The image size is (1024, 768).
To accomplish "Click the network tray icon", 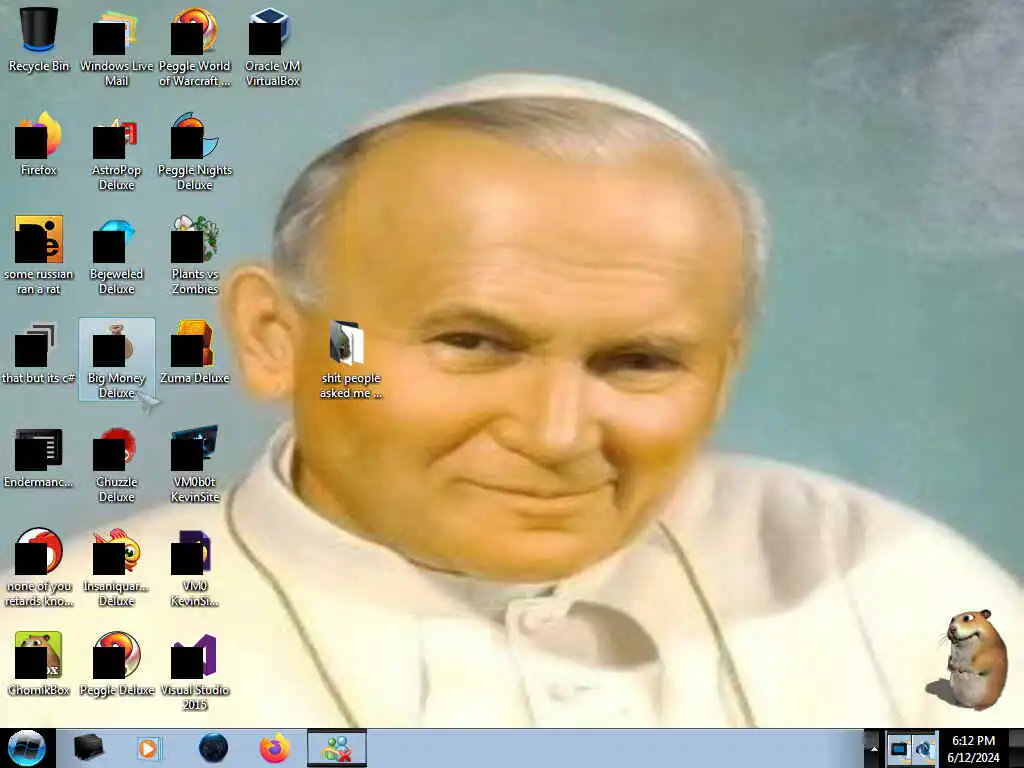I will point(925,750).
